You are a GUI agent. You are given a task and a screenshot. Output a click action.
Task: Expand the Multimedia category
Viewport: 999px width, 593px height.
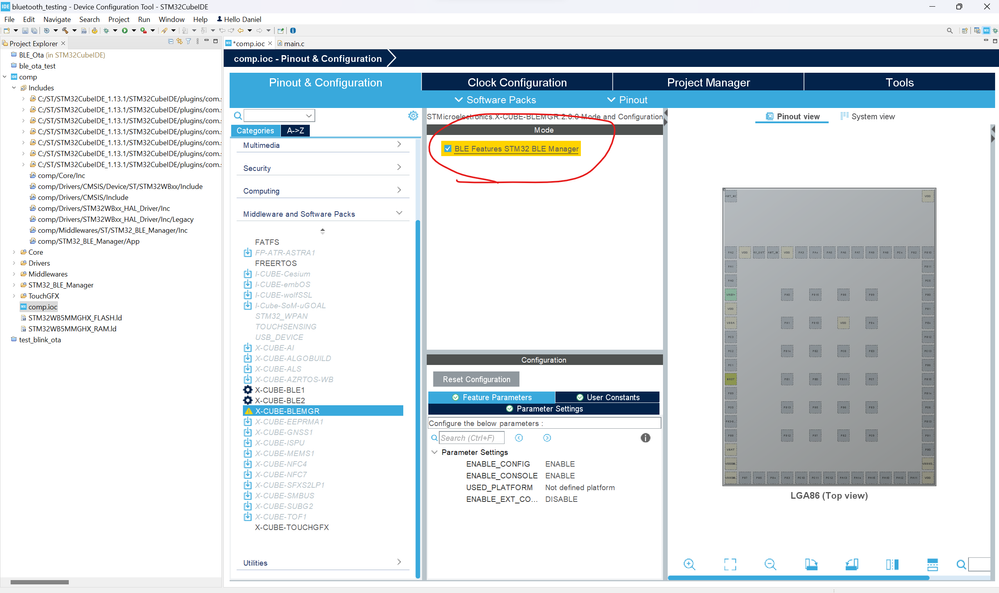[x=322, y=145]
